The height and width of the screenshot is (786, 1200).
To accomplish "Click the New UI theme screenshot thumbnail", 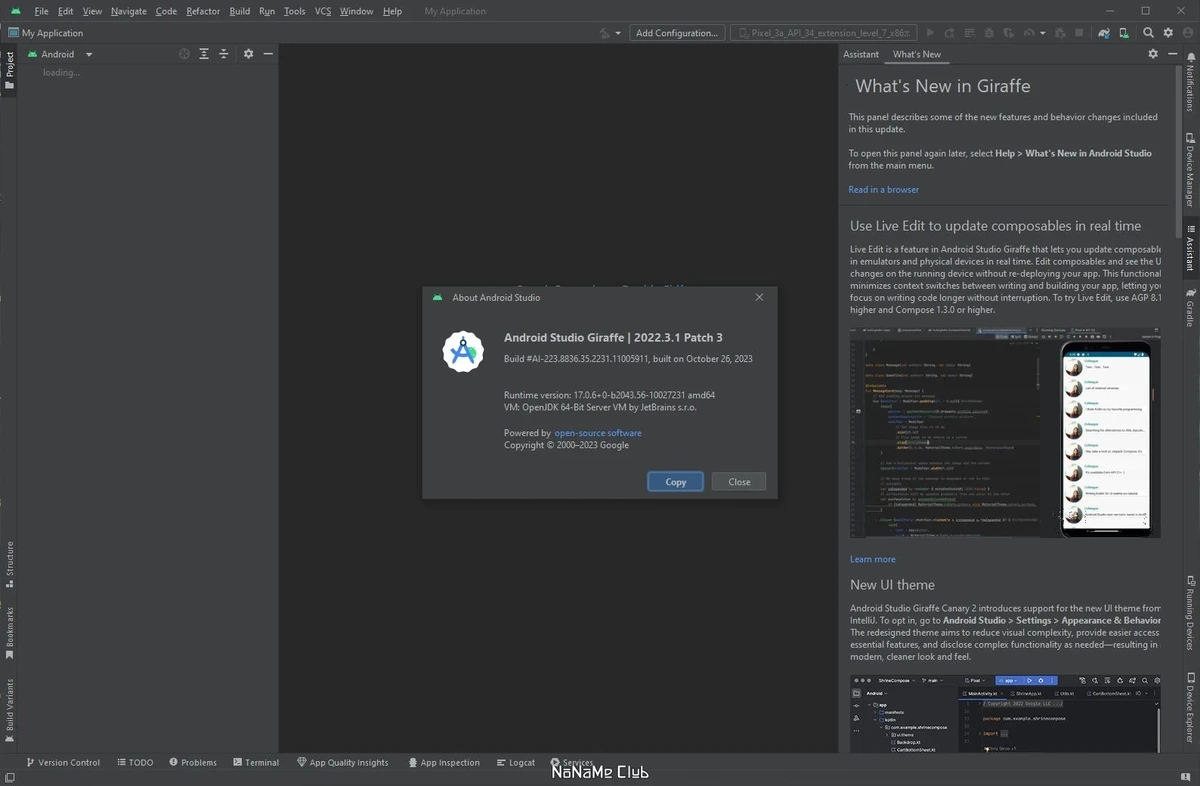I will click(1005, 713).
